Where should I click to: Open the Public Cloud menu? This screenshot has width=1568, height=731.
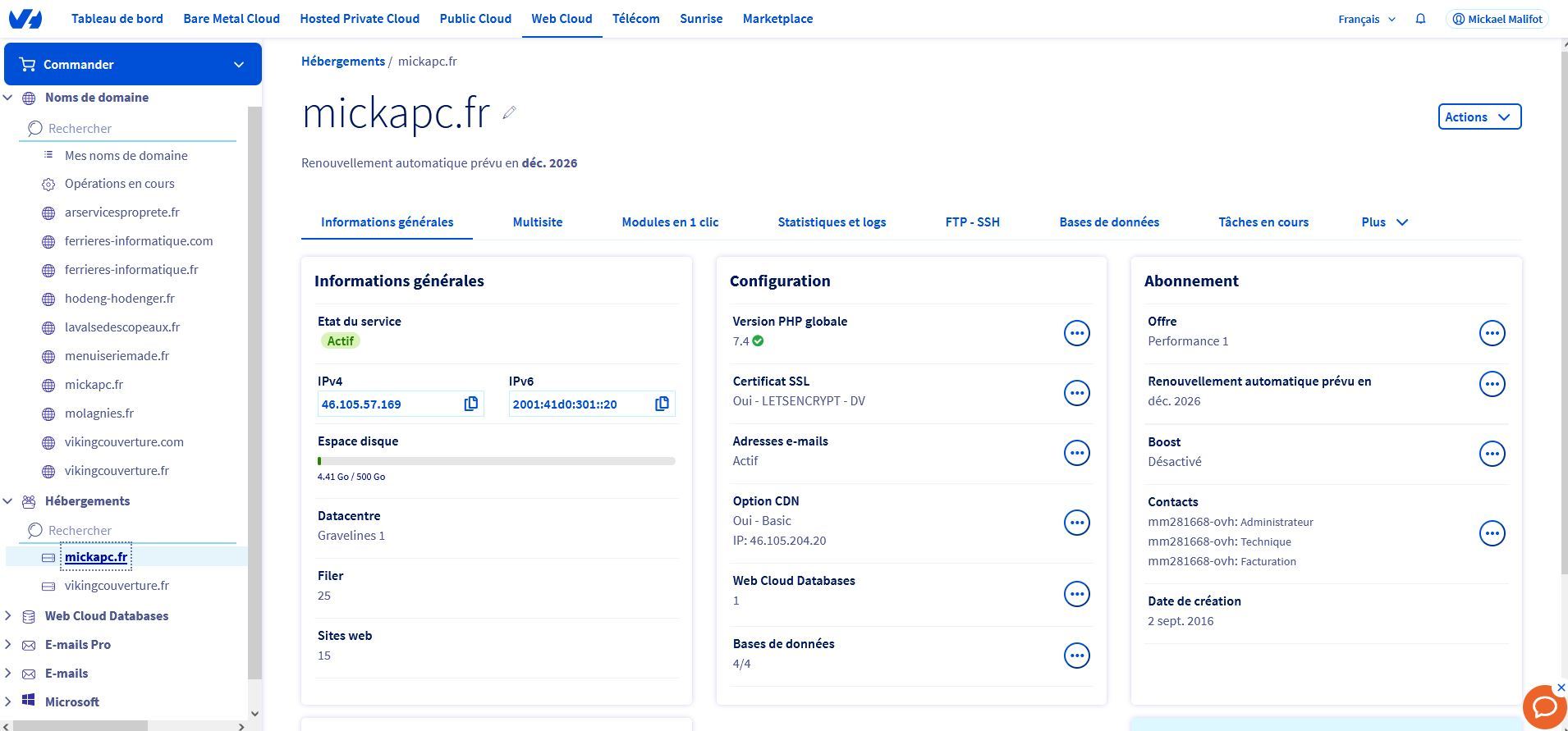475,19
